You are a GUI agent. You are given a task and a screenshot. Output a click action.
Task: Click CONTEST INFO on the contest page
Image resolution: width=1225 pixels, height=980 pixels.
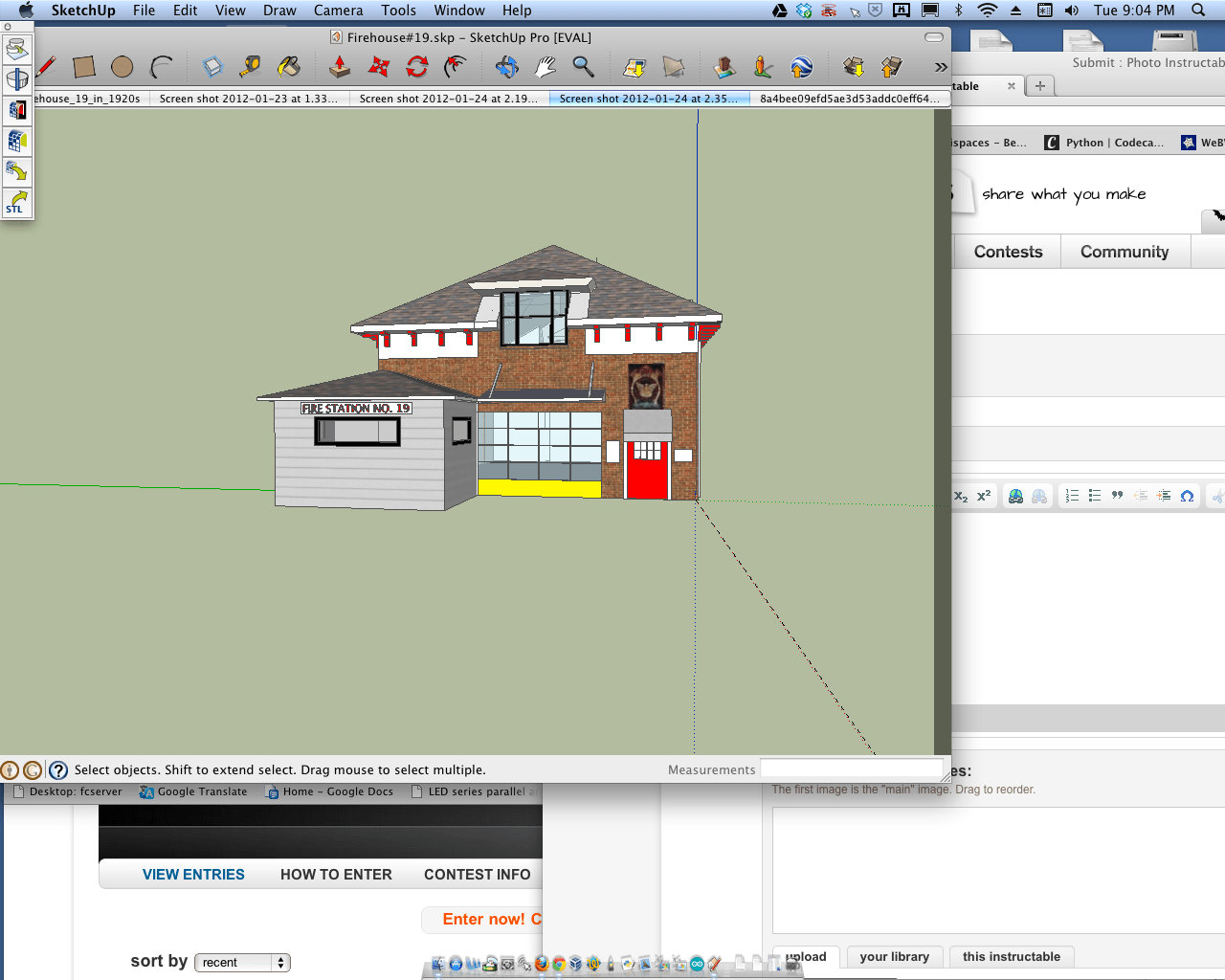click(x=477, y=875)
